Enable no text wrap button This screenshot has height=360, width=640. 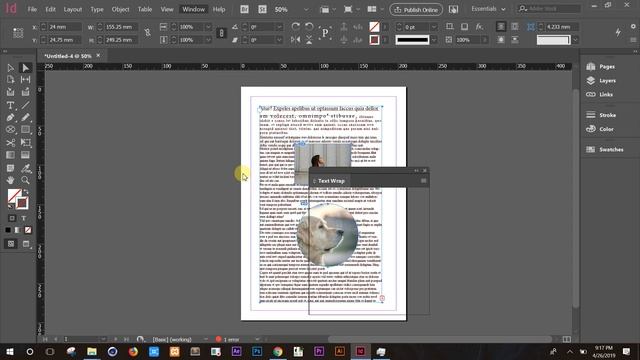501,27
